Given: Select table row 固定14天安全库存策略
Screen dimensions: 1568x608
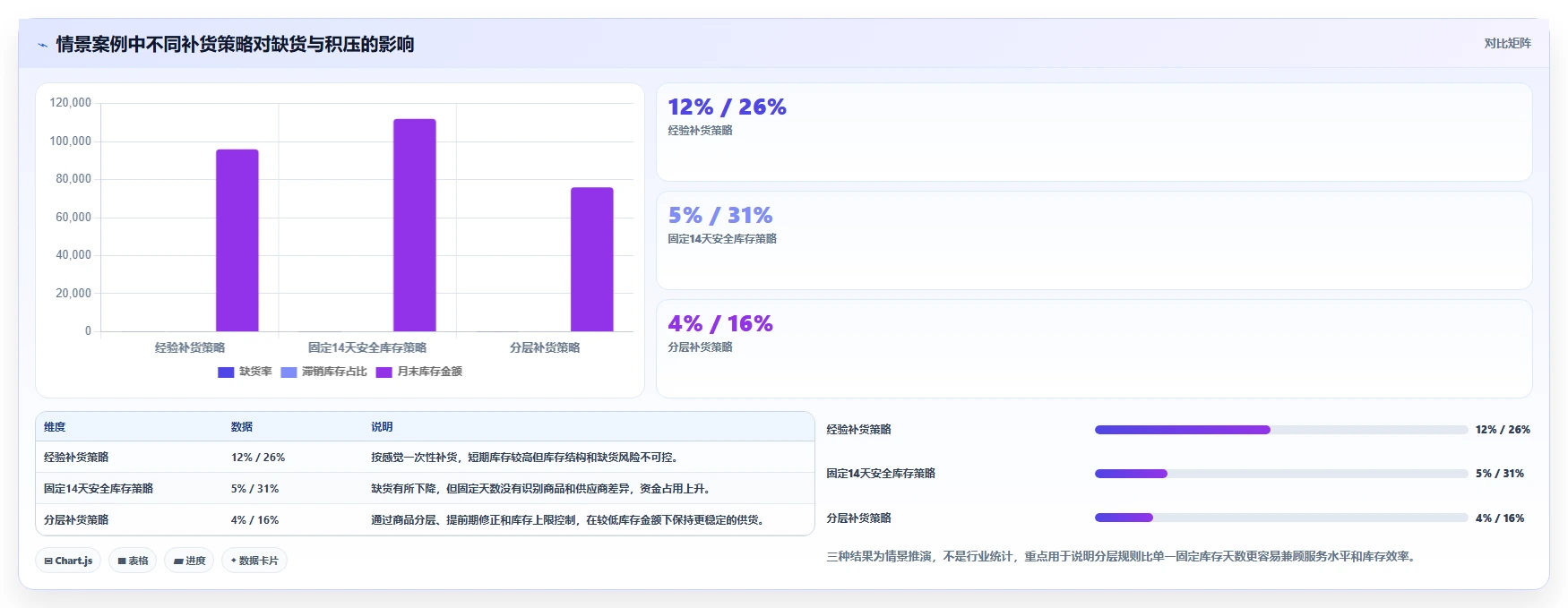Looking at the screenshot, I should [x=425, y=488].
